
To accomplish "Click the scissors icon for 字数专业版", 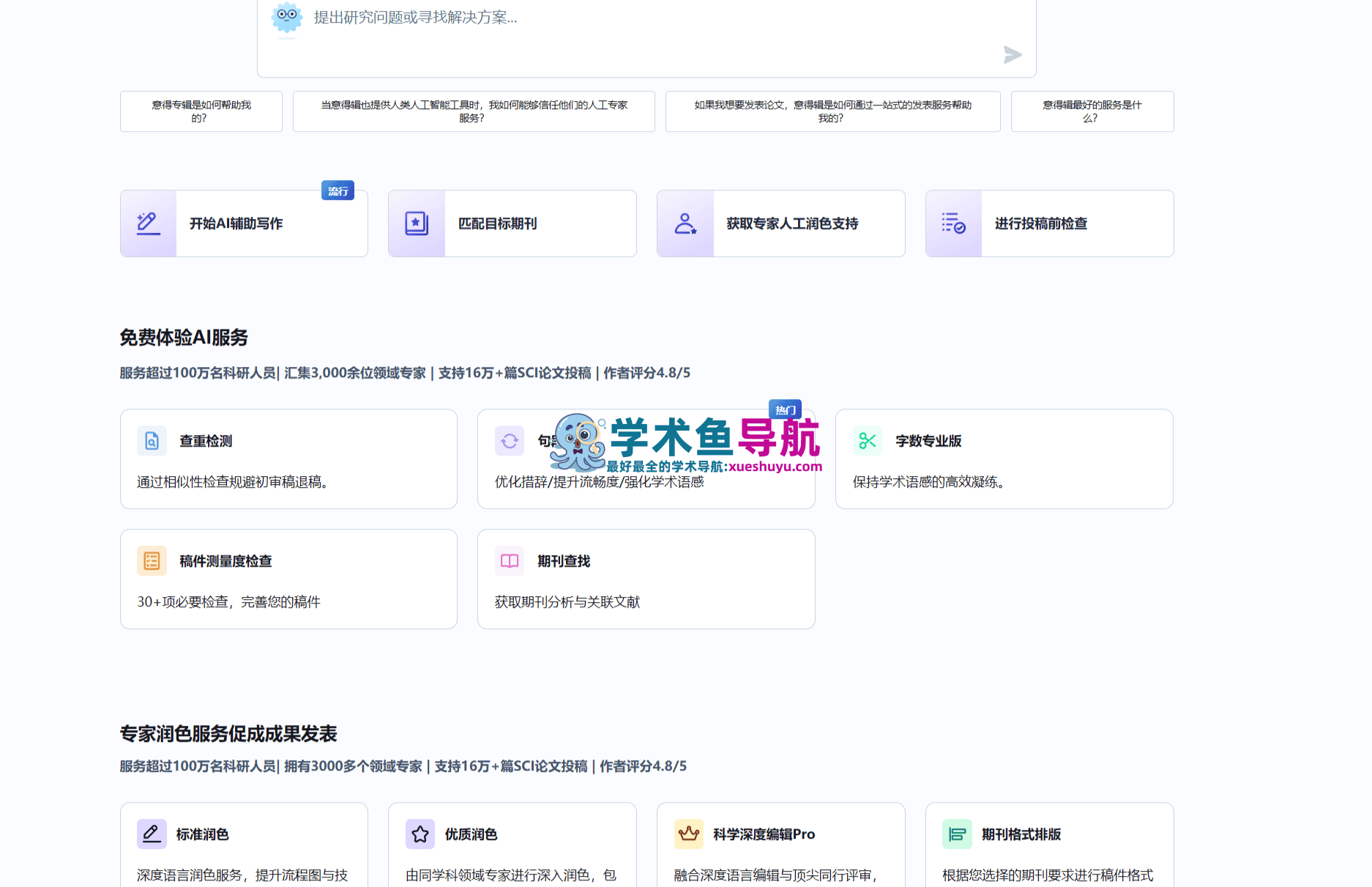I will pos(868,441).
